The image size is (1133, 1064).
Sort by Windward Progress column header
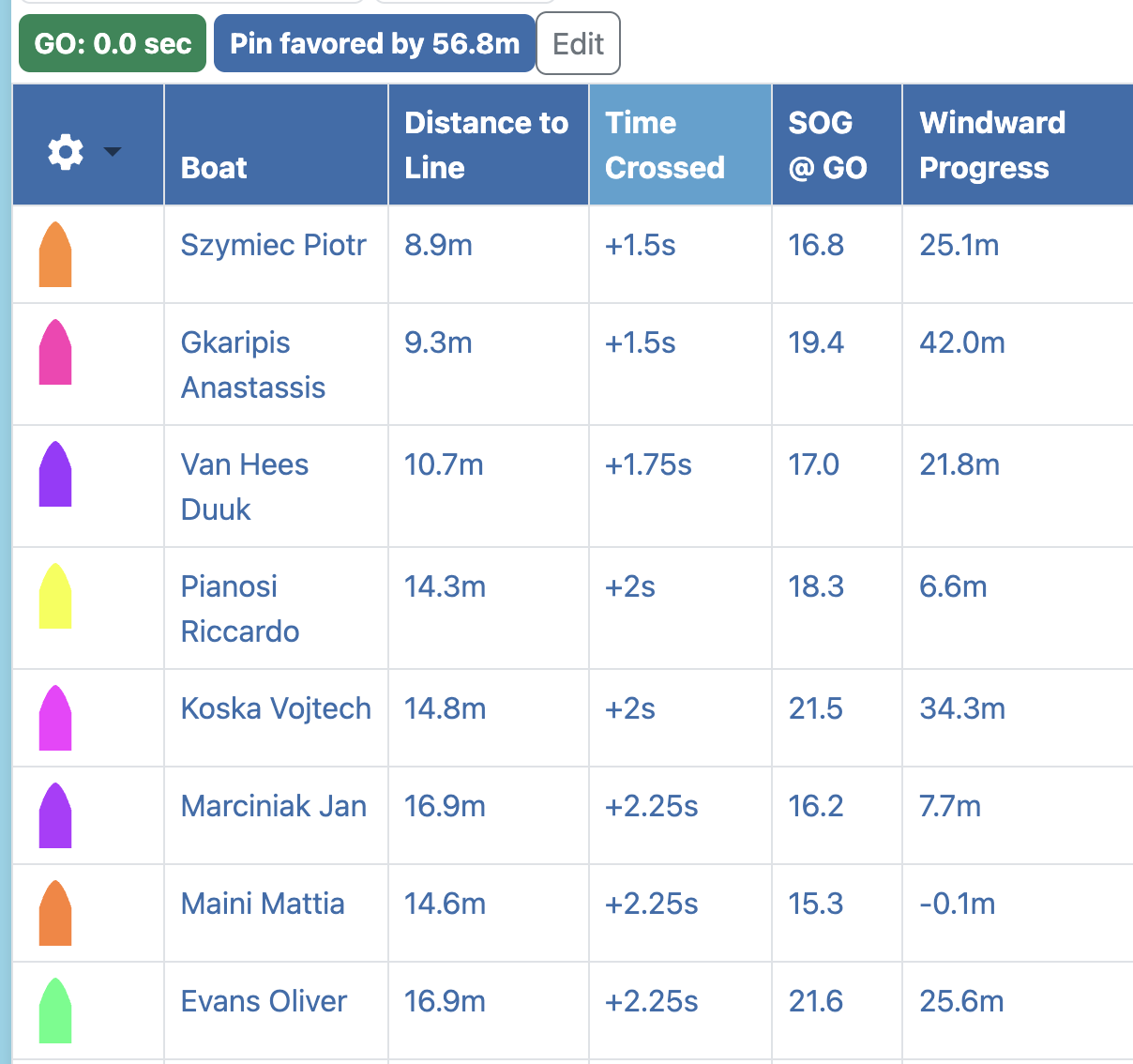(x=992, y=145)
